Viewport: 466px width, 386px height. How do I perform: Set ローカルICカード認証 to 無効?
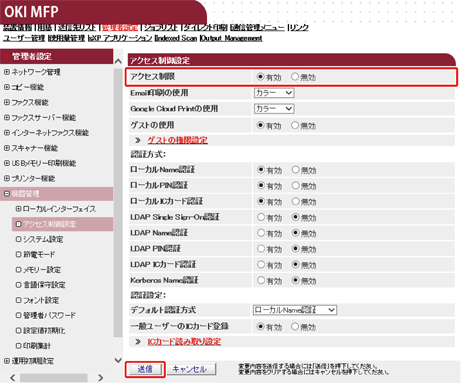coord(295,201)
